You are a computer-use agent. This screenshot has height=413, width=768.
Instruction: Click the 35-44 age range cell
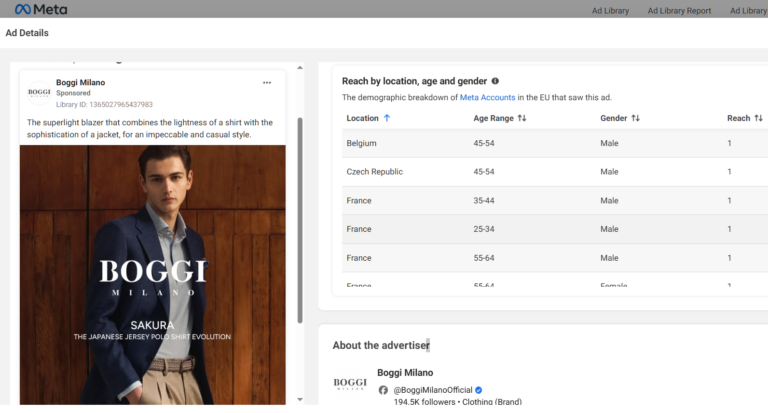[484, 200]
